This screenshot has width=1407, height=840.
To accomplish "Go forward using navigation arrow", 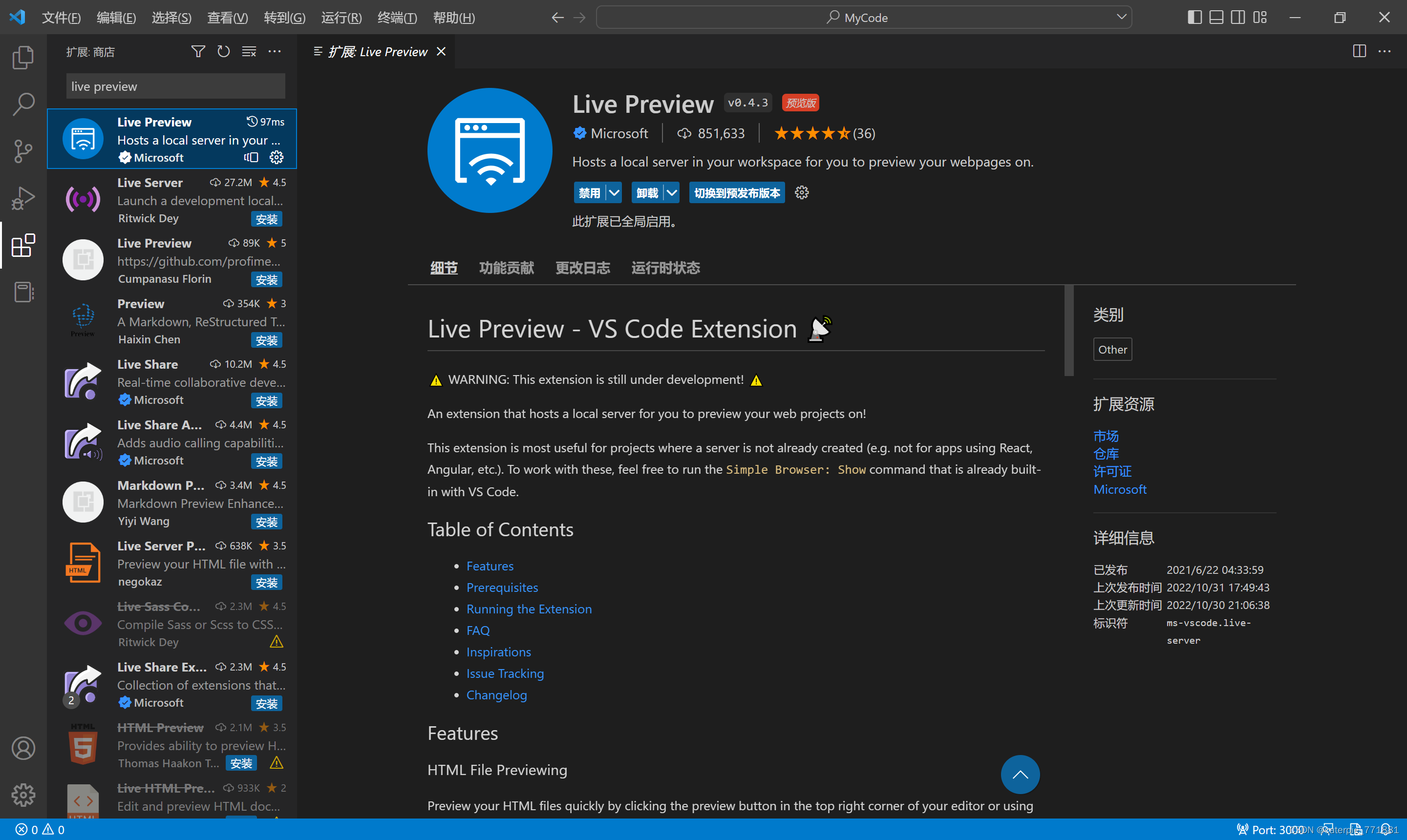I will pos(579,18).
